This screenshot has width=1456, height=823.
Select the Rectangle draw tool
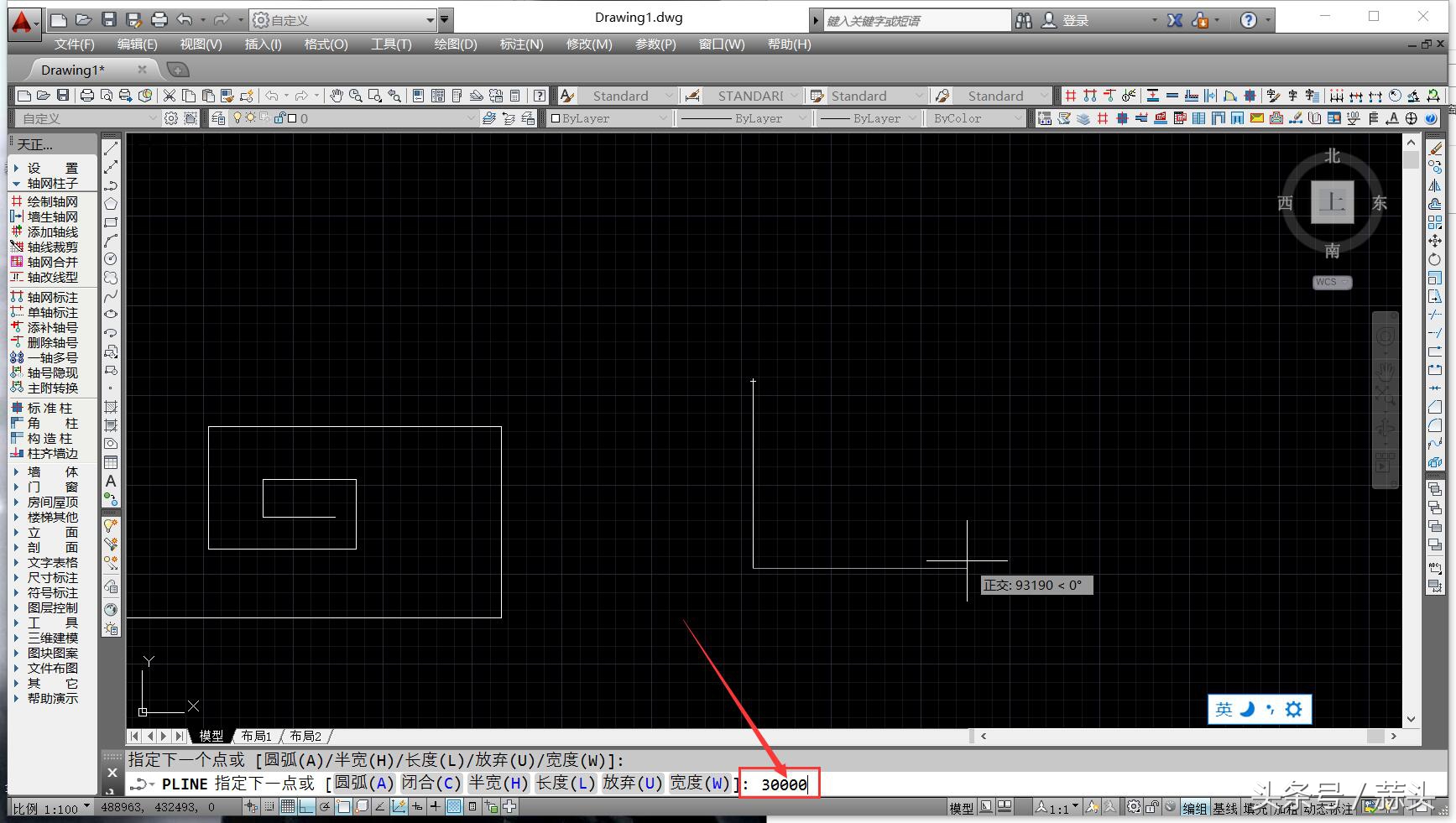[x=111, y=222]
